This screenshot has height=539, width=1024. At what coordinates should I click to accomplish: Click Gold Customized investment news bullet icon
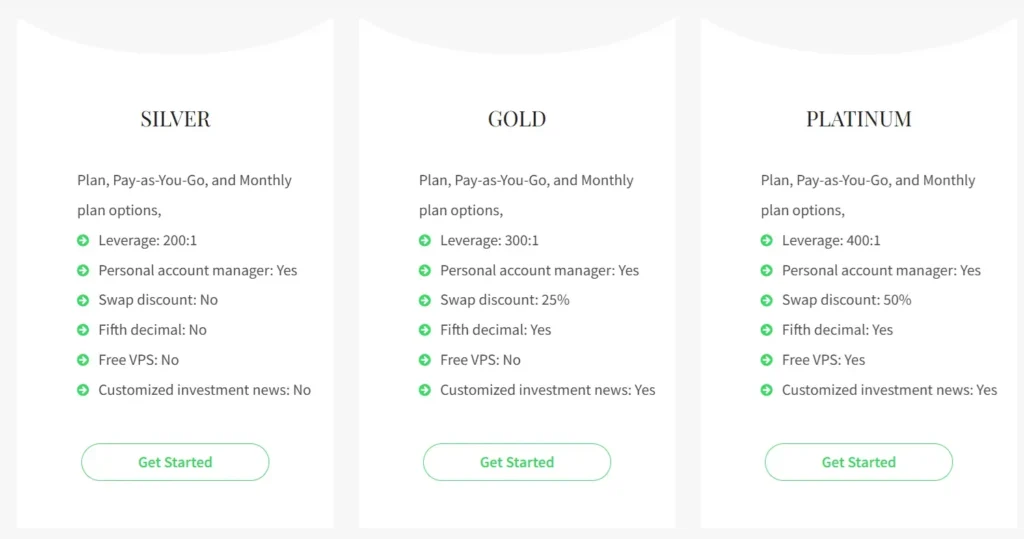tap(425, 390)
